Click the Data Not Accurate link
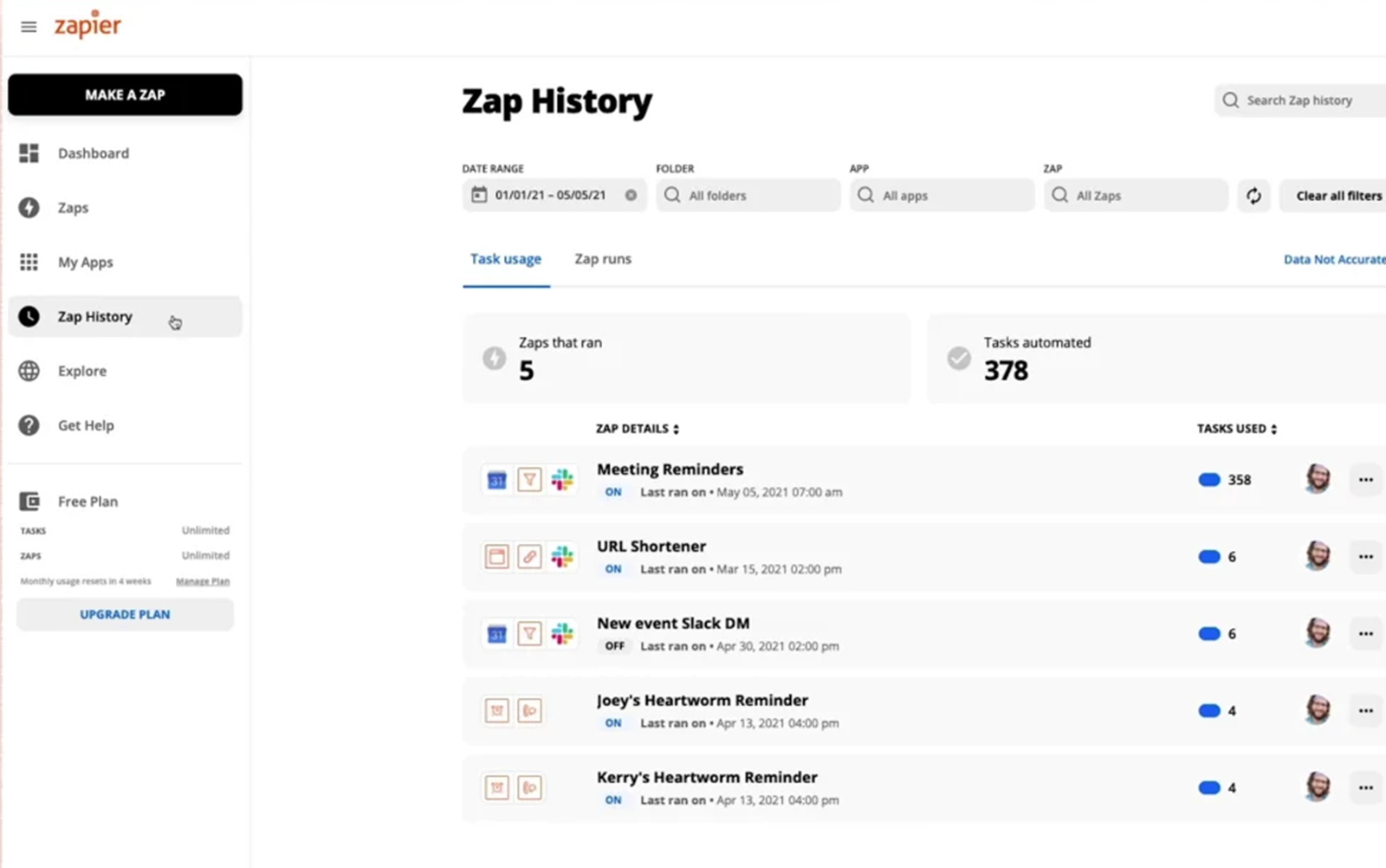Image resolution: width=1386 pixels, height=868 pixels. tap(1334, 259)
